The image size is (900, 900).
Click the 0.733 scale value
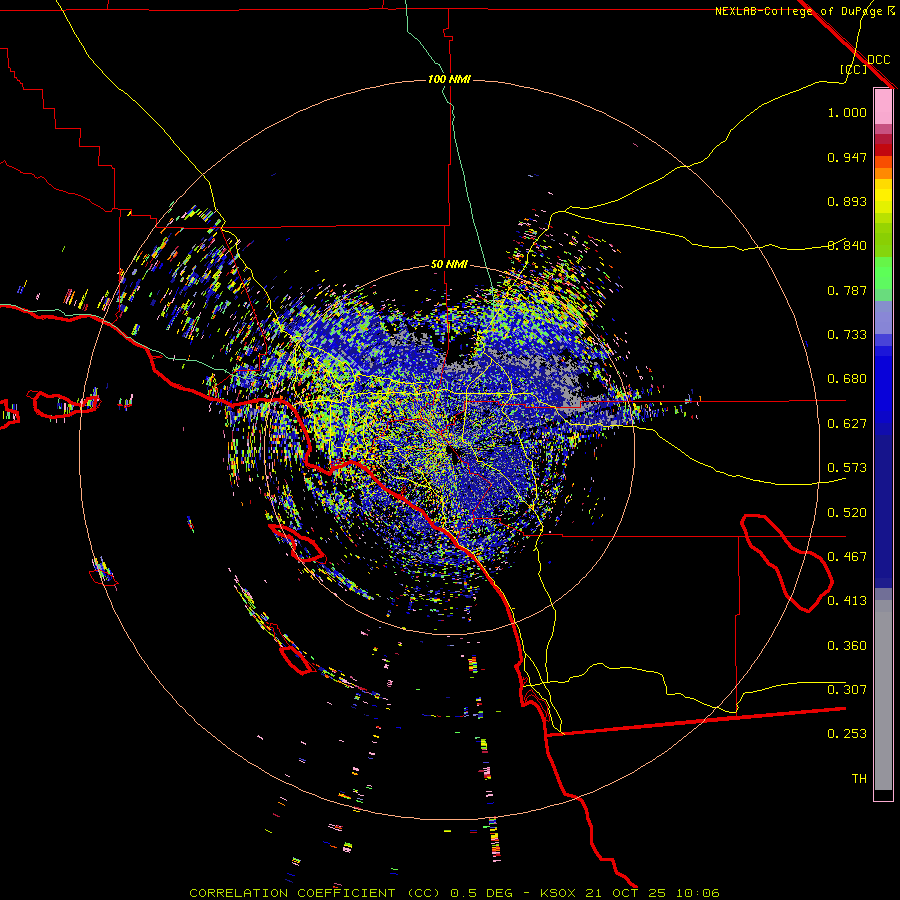pos(847,335)
